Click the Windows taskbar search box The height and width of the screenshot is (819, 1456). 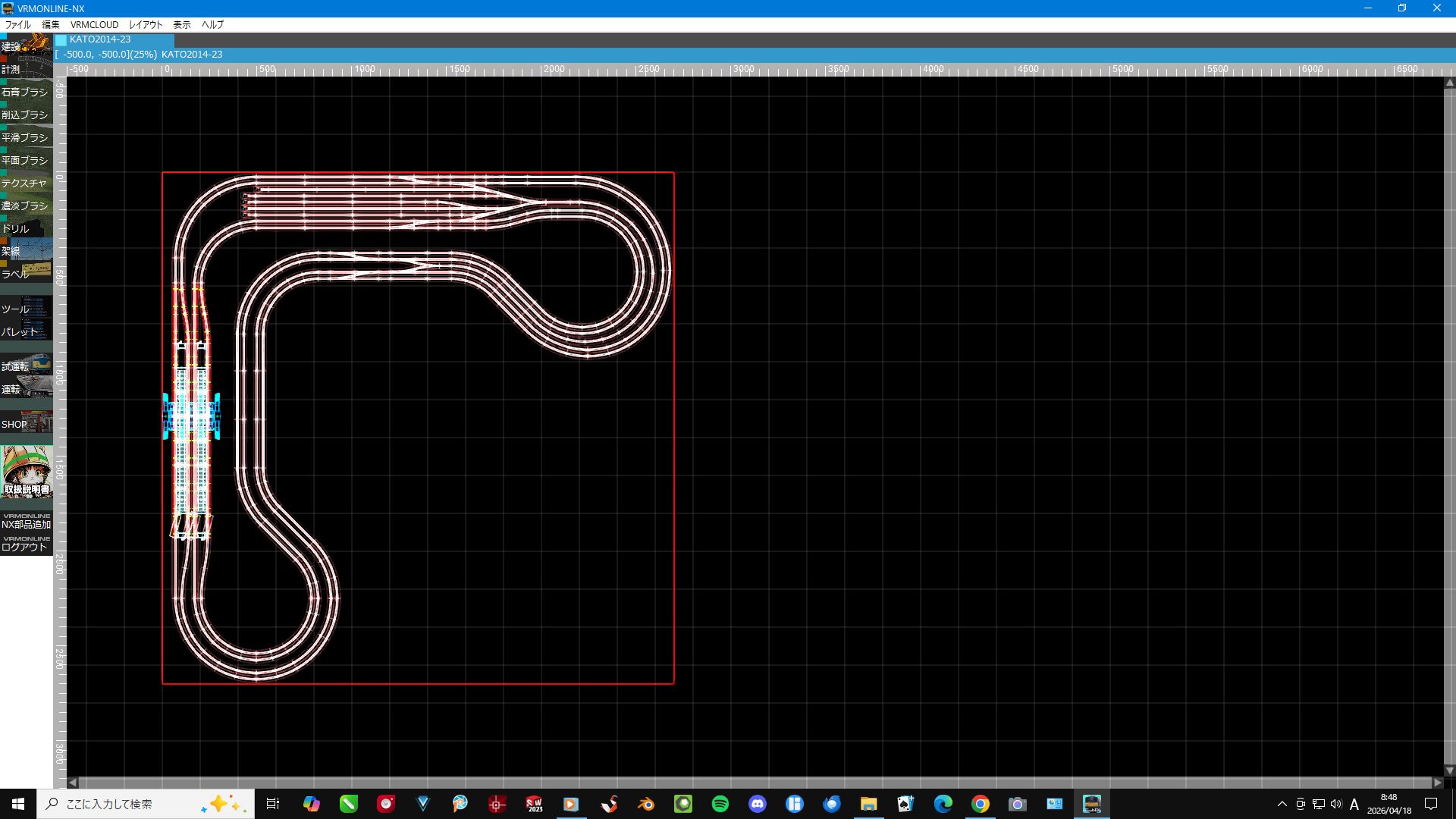pos(146,804)
